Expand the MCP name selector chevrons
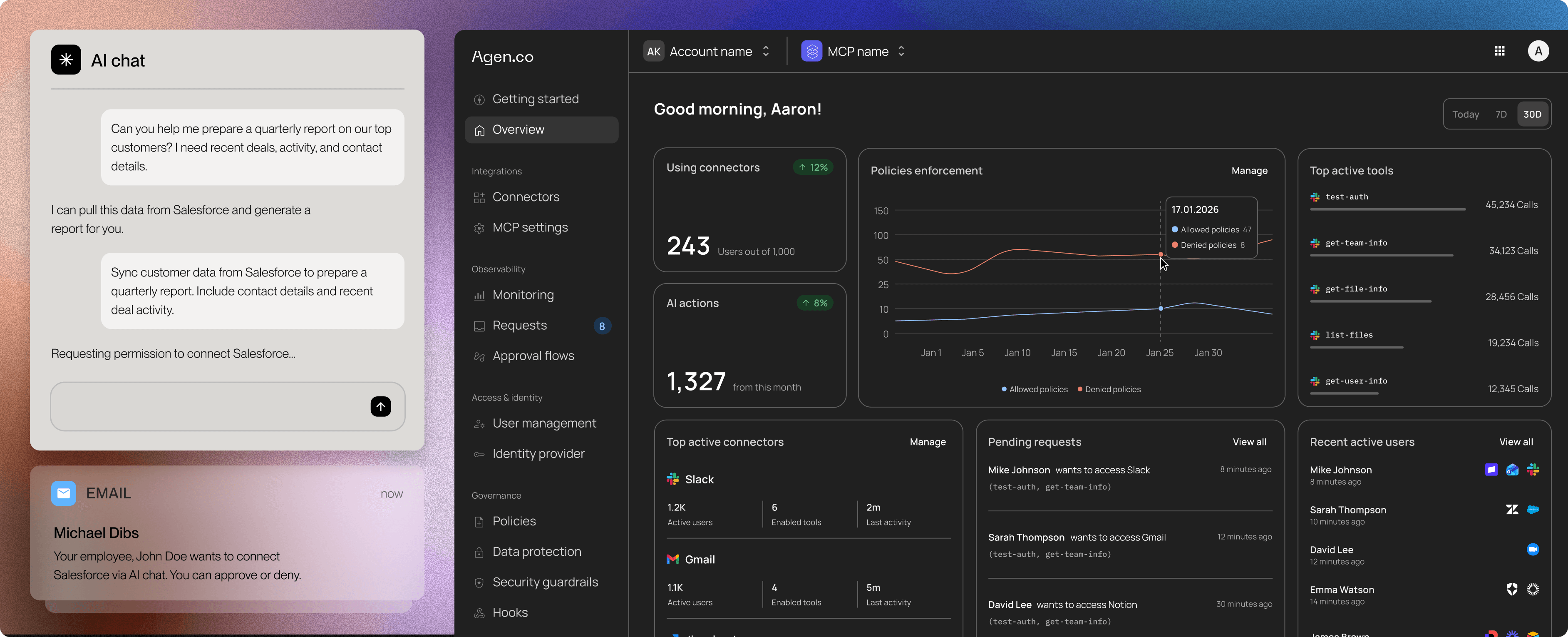1568x637 pixels. tap(901, 51)
